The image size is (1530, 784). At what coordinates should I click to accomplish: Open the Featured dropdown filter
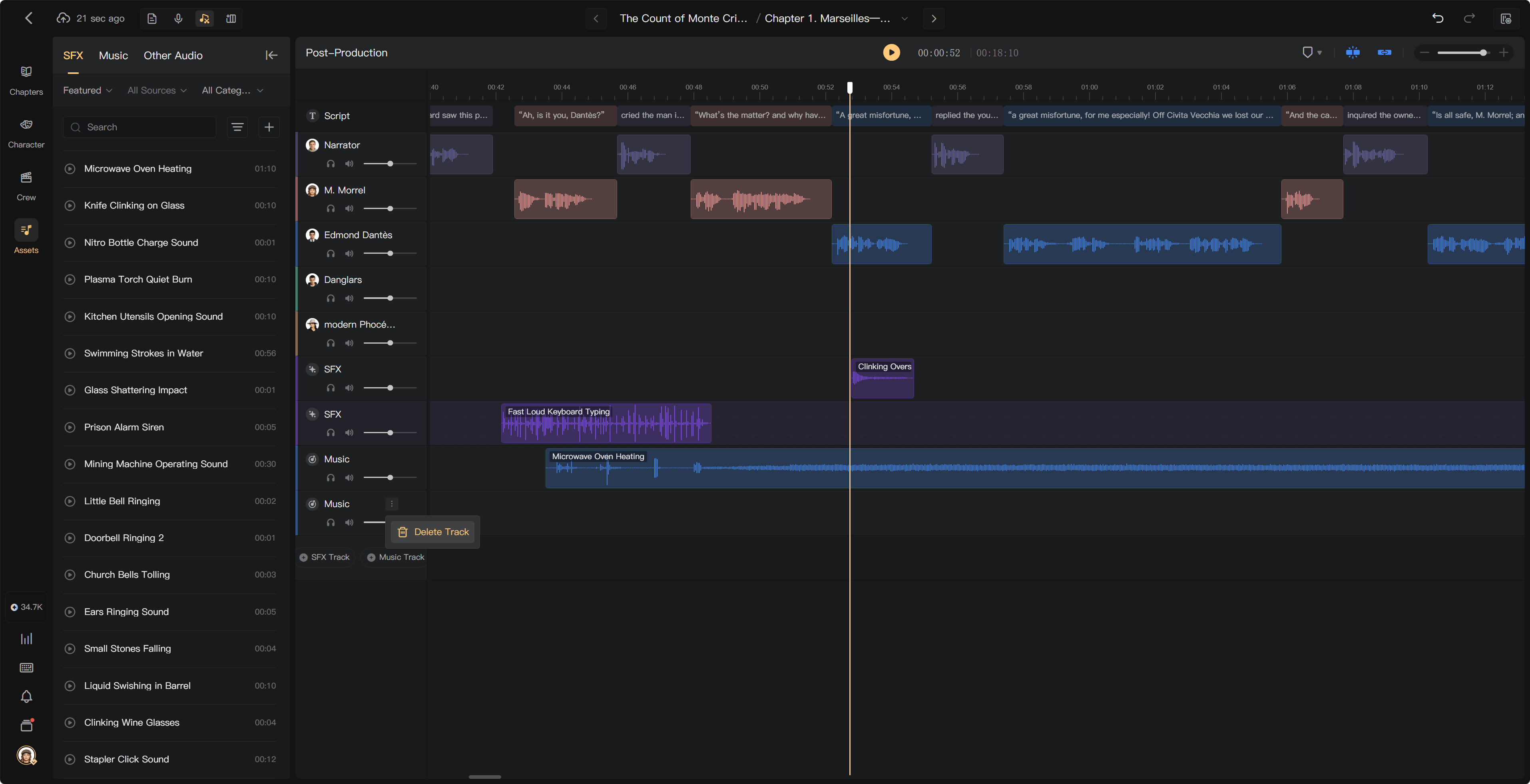(x=87, y=90)
